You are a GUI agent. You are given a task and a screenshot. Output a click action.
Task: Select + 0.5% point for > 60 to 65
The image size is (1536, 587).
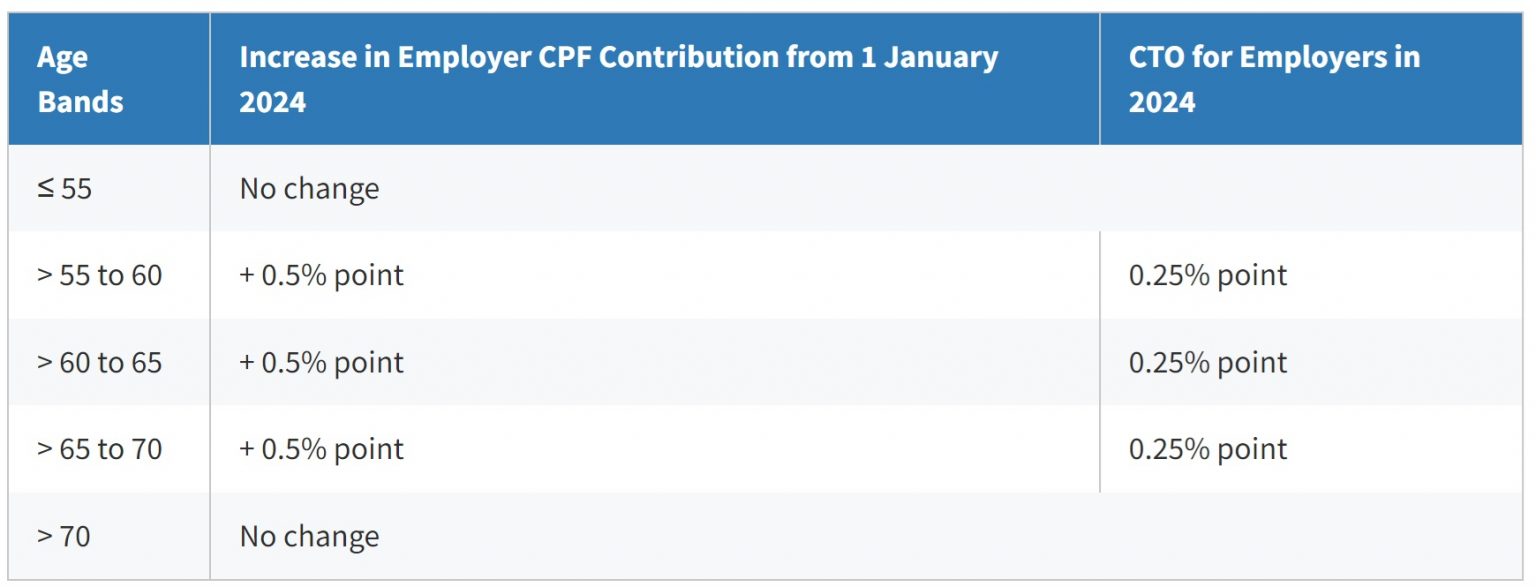pyautogui.click(x=321, y=362)
